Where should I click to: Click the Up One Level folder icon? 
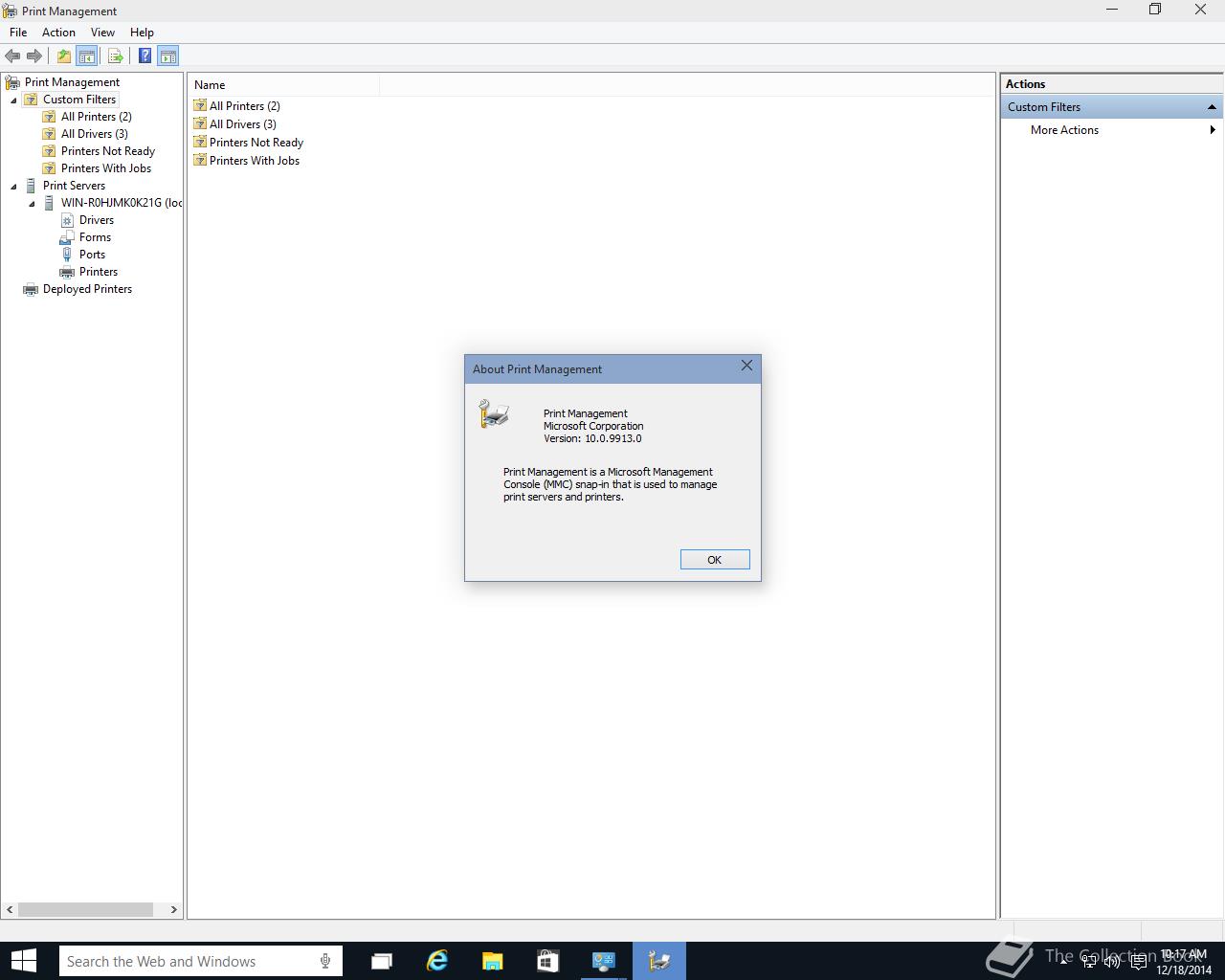[63, 56]
